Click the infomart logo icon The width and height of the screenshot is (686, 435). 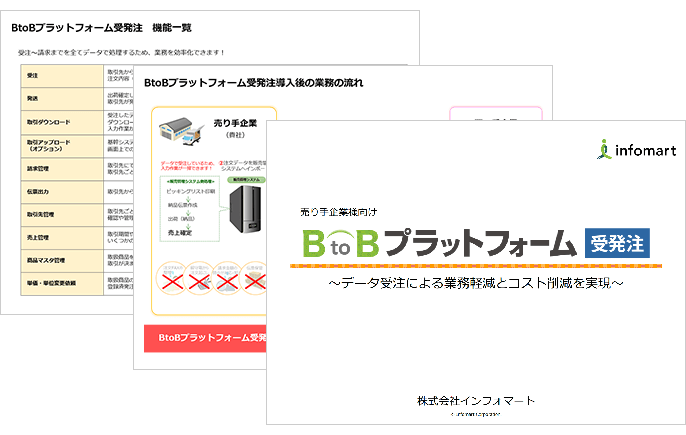pos(604,149)
